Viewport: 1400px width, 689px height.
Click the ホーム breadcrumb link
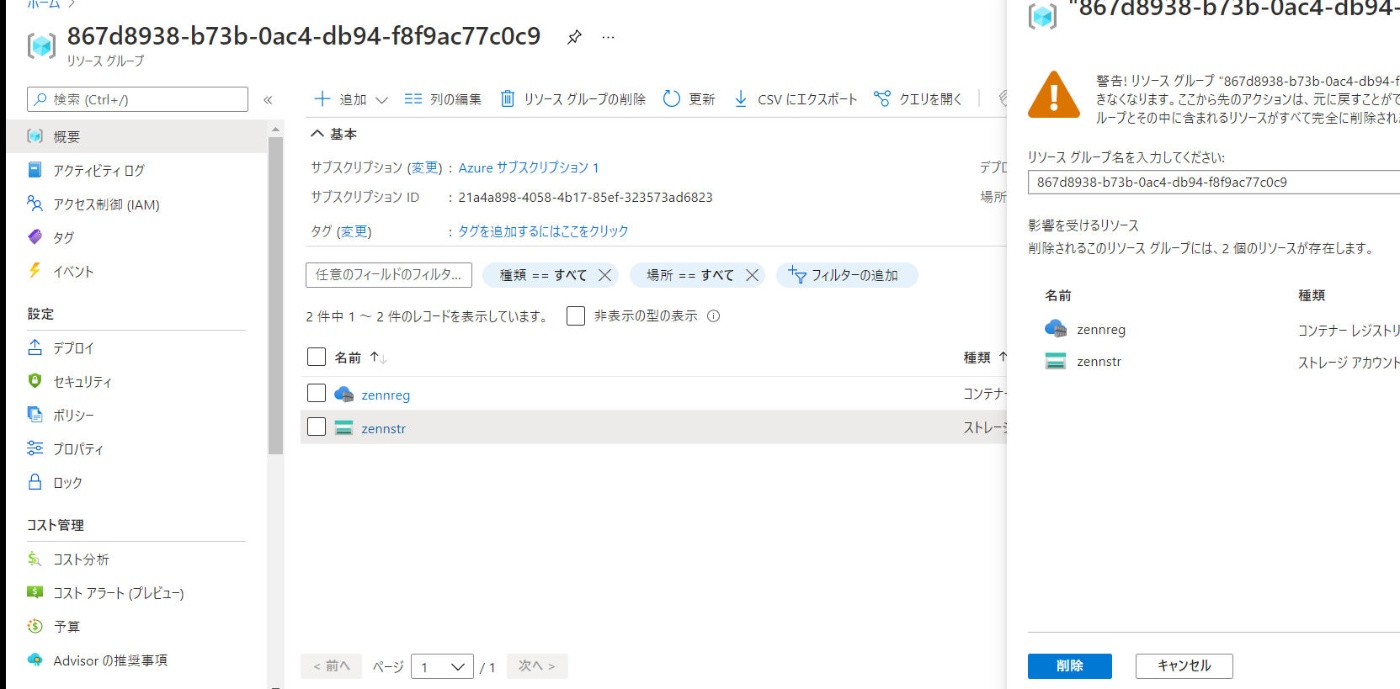pos(44,4)
